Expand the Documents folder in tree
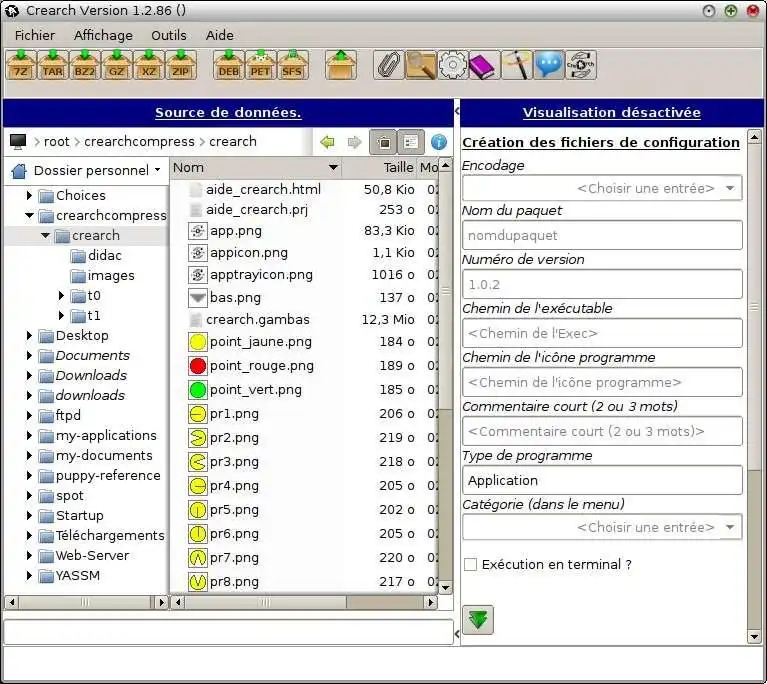 [29, 356]
